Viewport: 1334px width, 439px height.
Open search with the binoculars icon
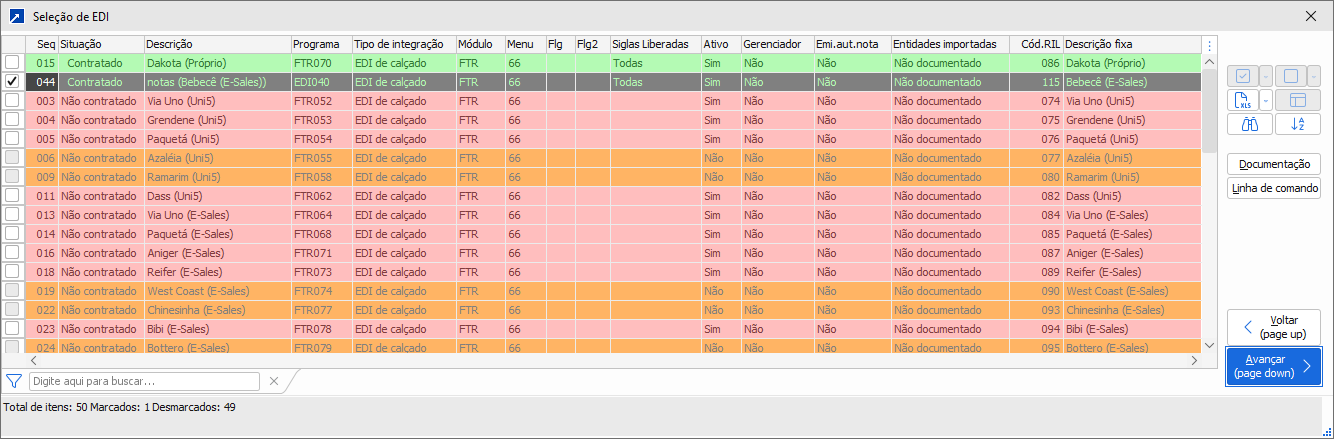[x=1250, y=124]
